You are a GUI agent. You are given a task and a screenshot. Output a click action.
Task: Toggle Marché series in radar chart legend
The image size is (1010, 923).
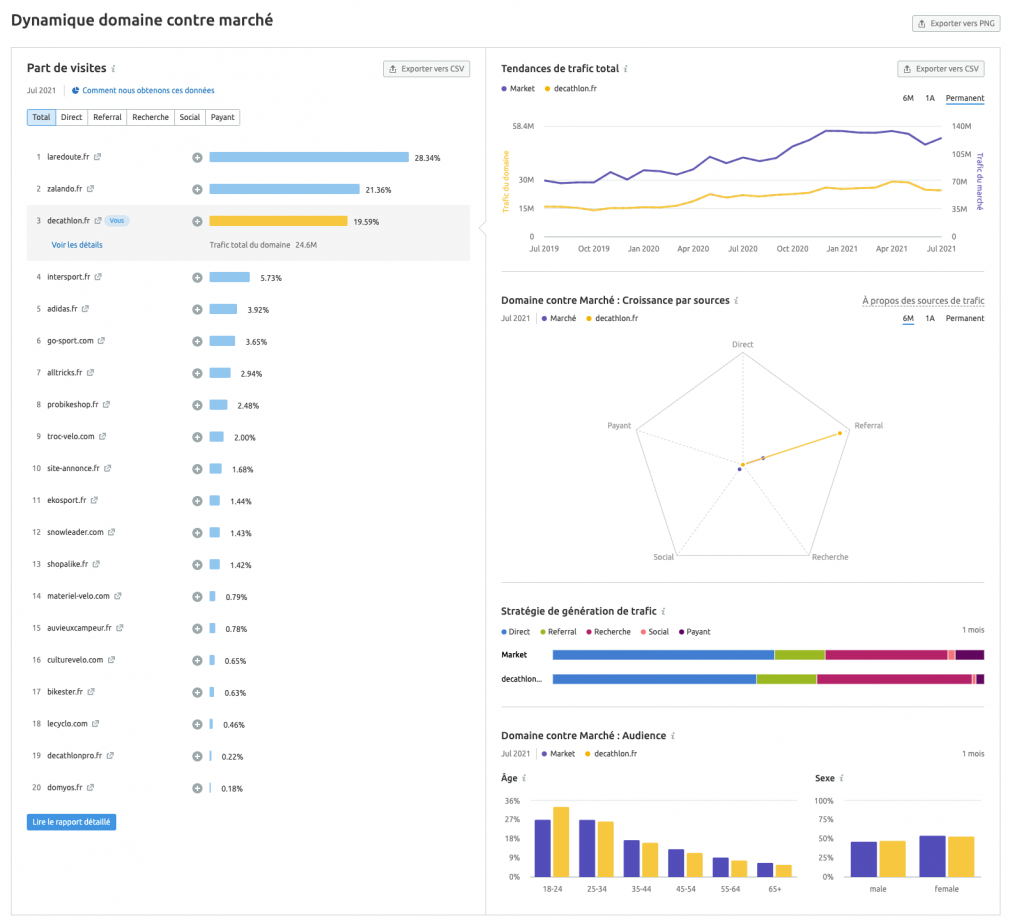click(x=559, y=319)
